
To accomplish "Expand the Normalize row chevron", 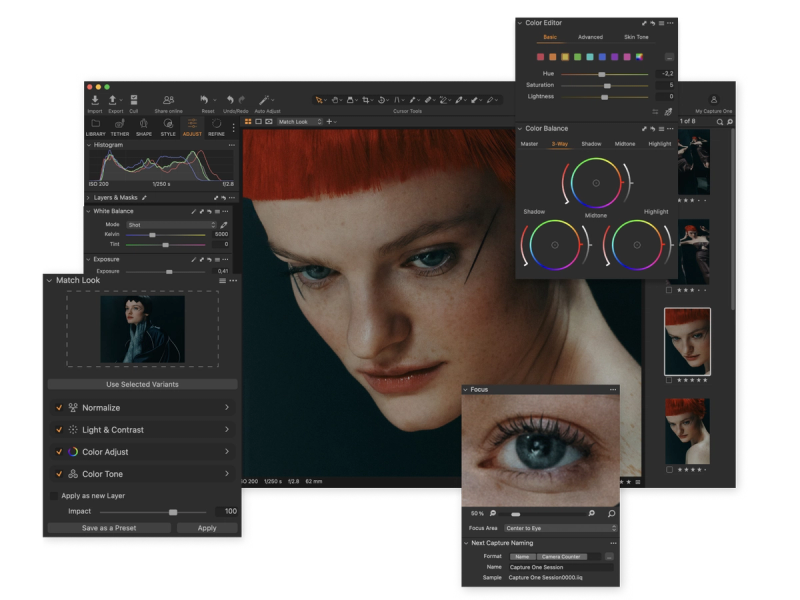I will coord(227,407).
